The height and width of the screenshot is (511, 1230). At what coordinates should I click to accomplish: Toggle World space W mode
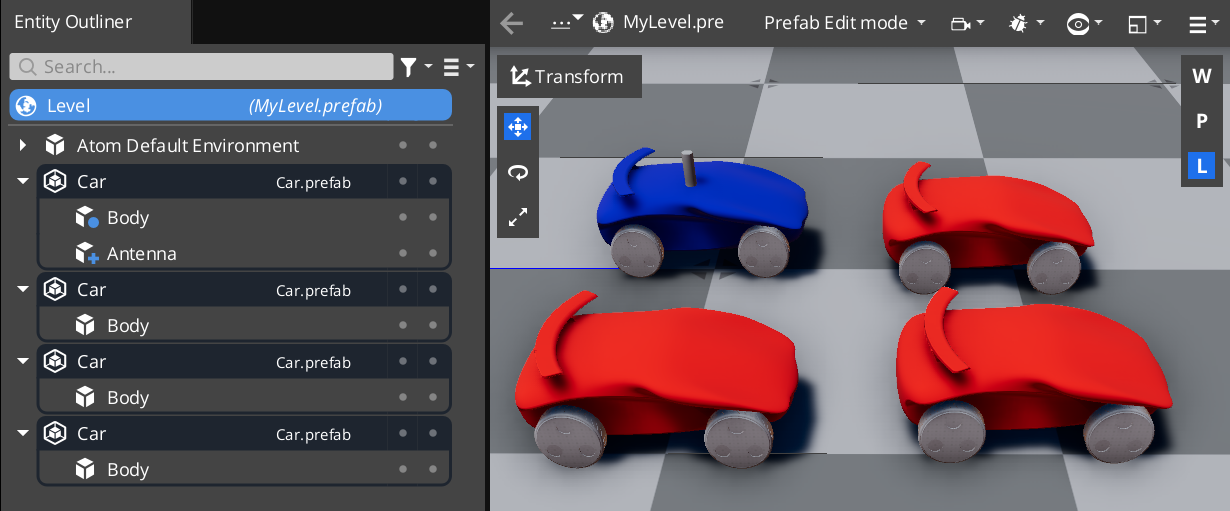pos(1201,76)
